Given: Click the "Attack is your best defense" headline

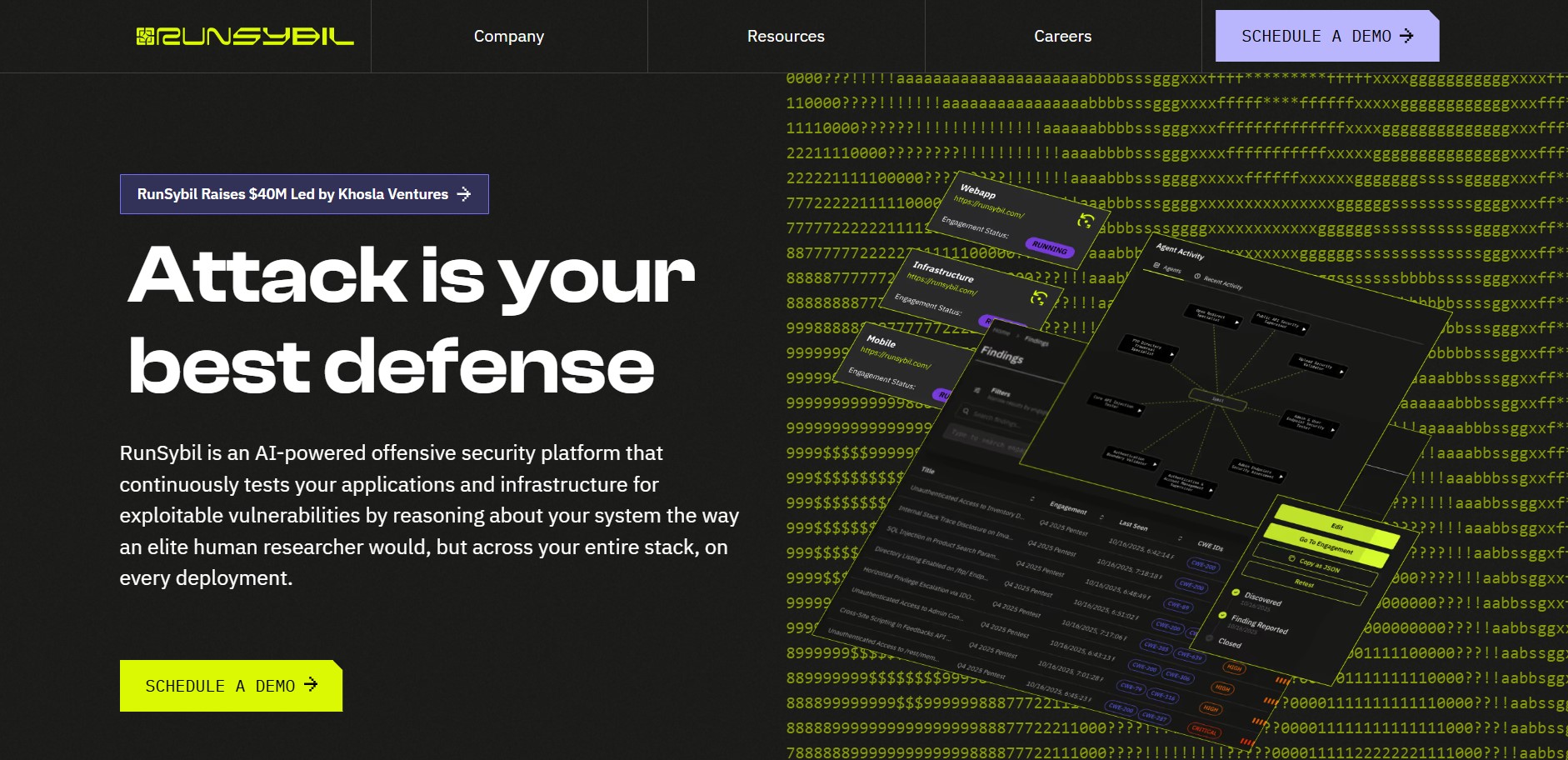Looking at the screenshot, I should pos(412,319).
